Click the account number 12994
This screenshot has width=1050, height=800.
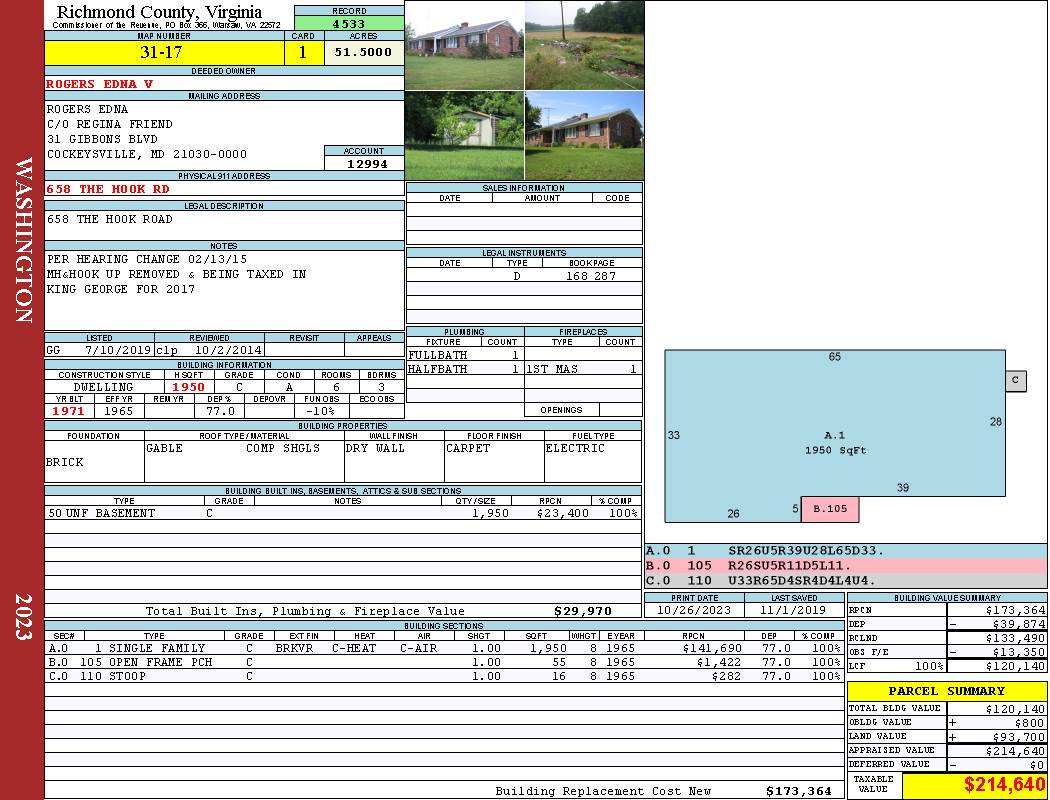[365, 164]
